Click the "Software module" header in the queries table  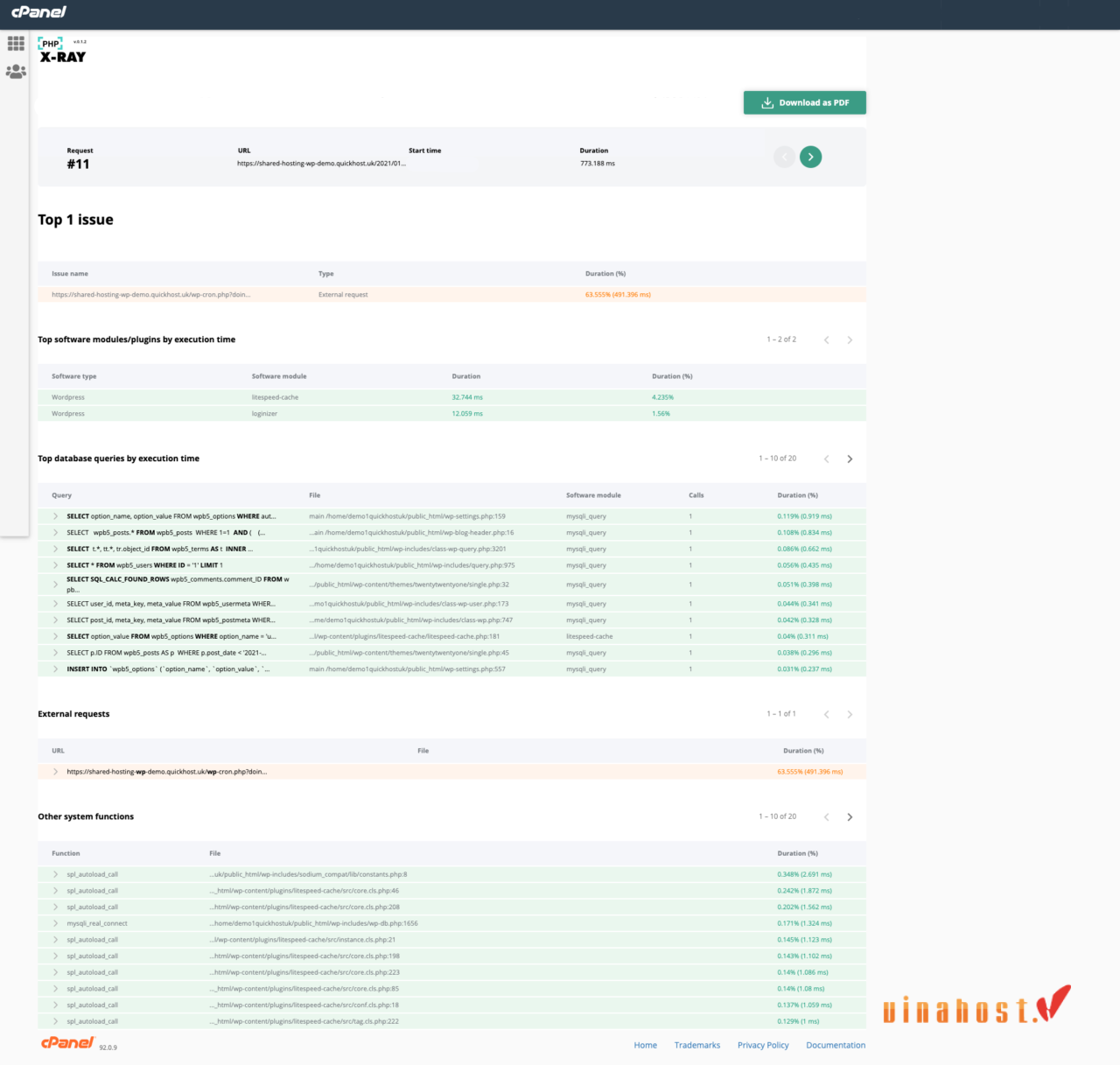593,495
